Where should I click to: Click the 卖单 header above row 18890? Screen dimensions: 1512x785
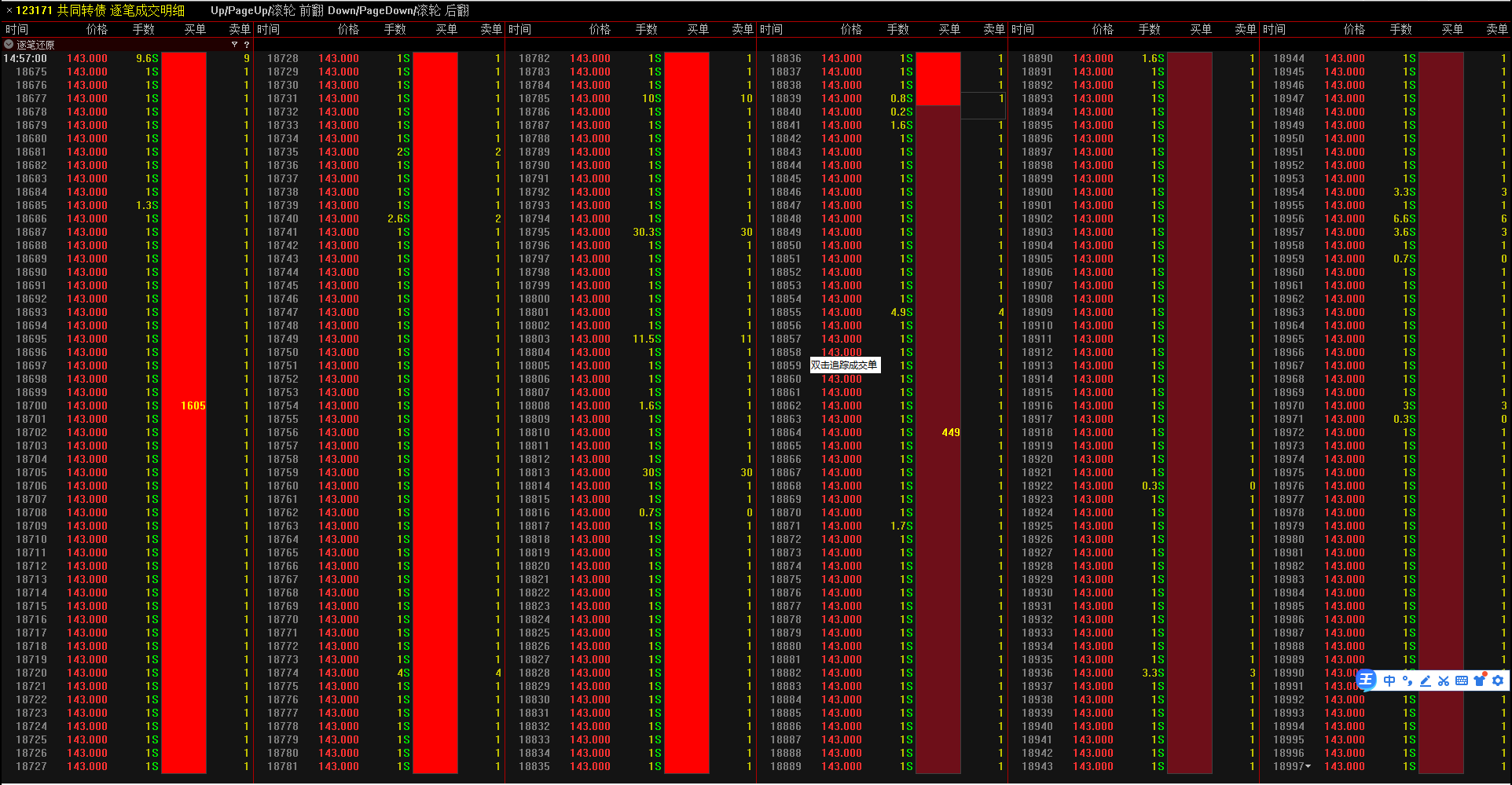pyautogui.click(x=1246, y=29)
